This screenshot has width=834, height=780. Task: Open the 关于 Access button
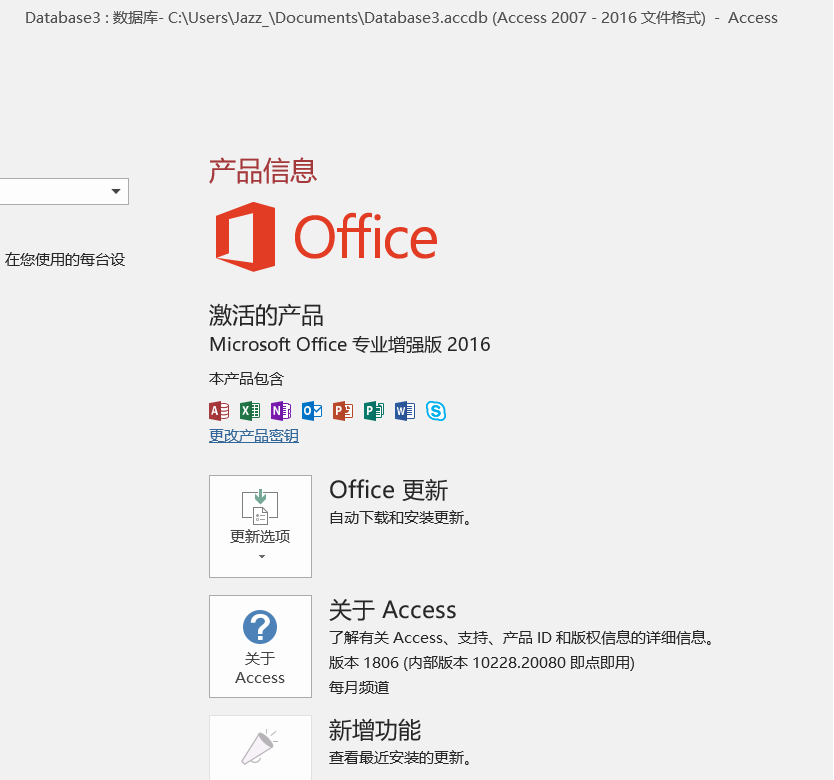click(x=260, y=646)
